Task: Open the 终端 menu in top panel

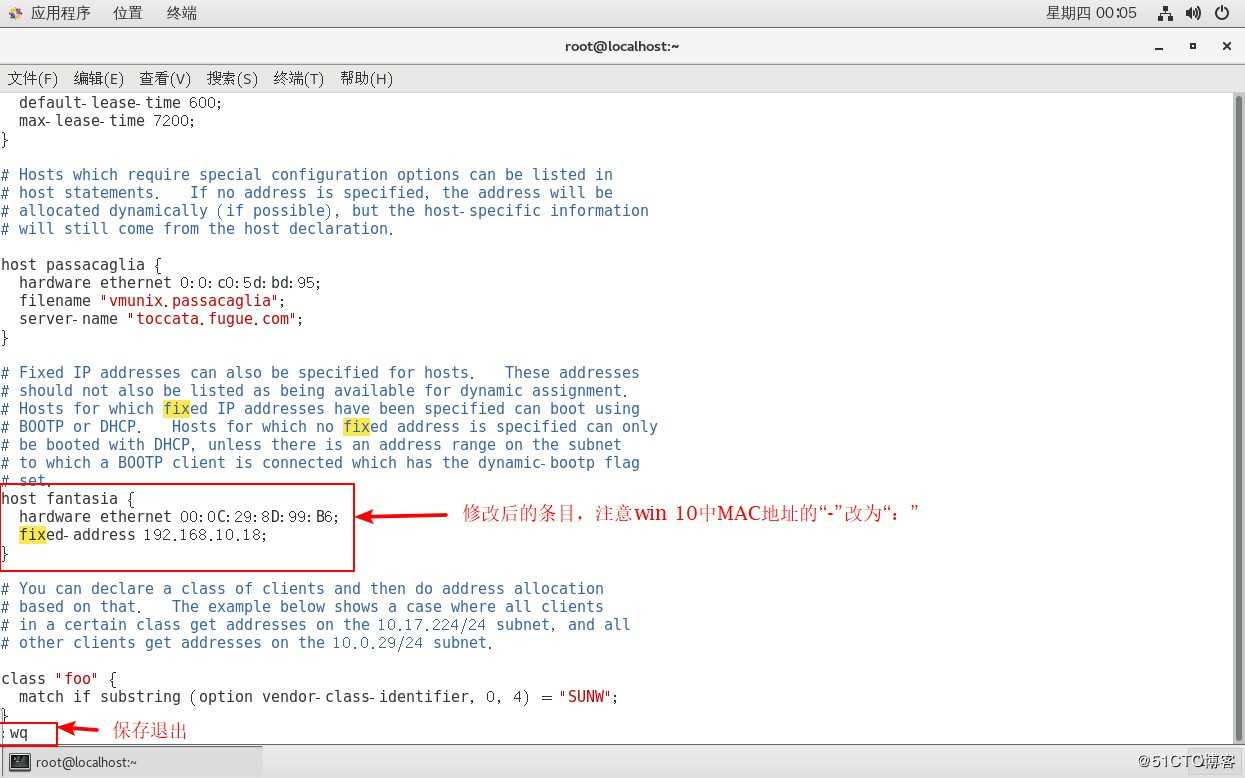Action: [181, 13]
